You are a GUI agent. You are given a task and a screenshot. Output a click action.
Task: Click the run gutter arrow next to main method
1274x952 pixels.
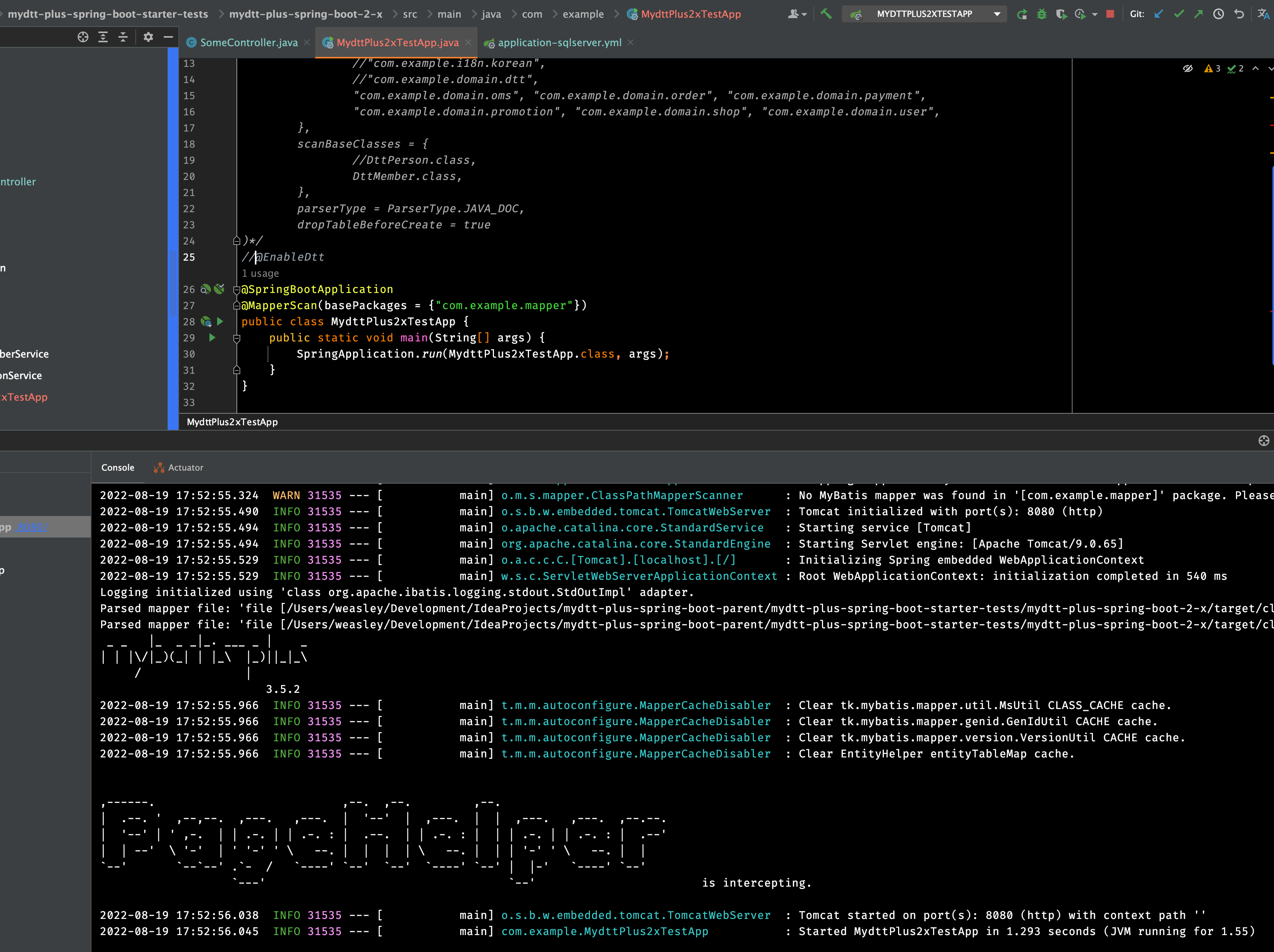(212, 338)
